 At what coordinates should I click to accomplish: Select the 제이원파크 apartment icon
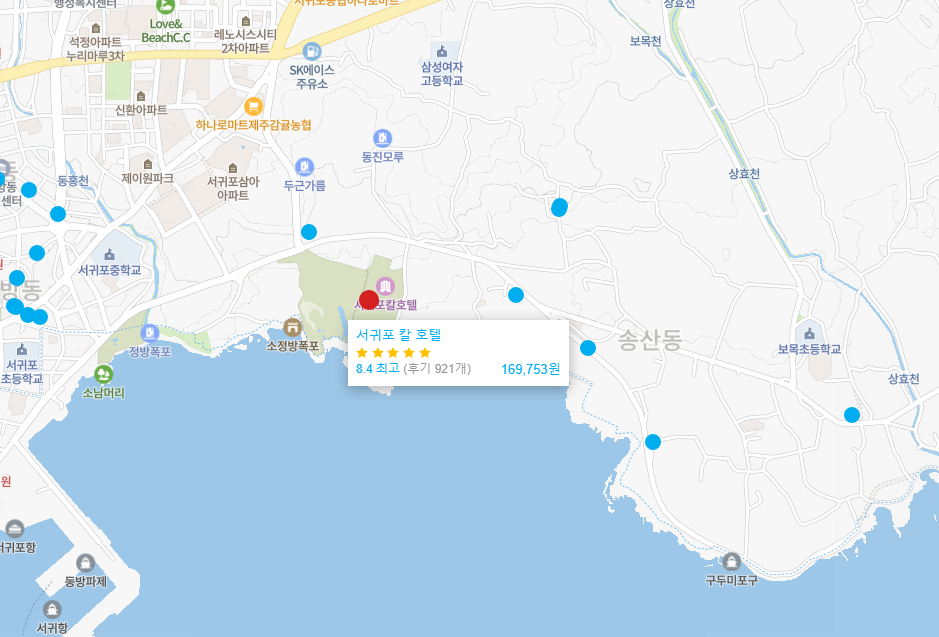pos(147,164)
